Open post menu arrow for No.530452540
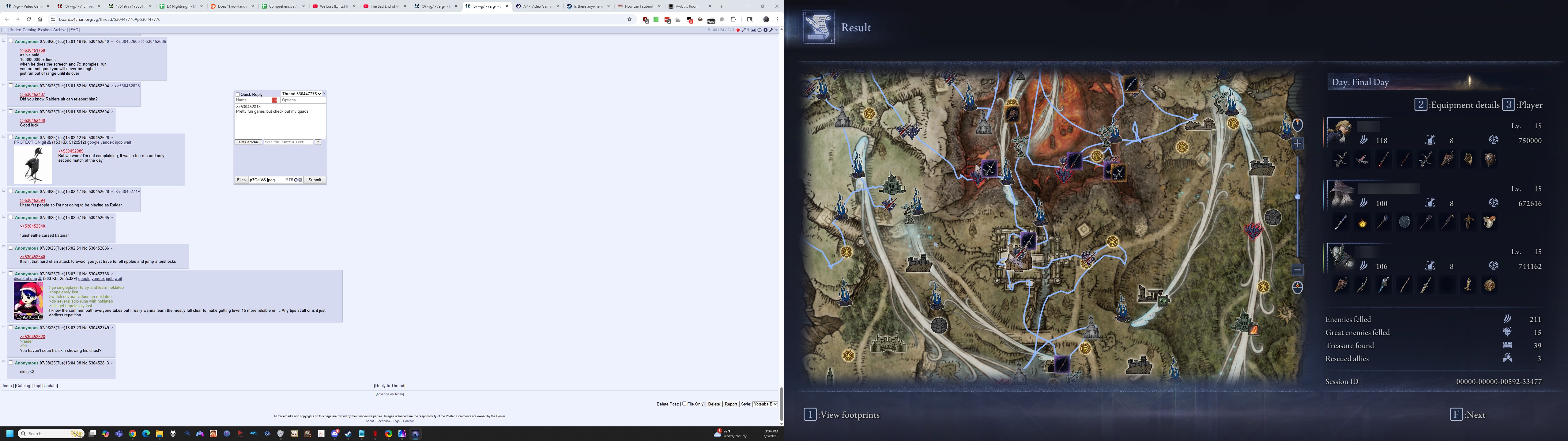This screenshot has height=441, width=1568. (x=111, y=41)
